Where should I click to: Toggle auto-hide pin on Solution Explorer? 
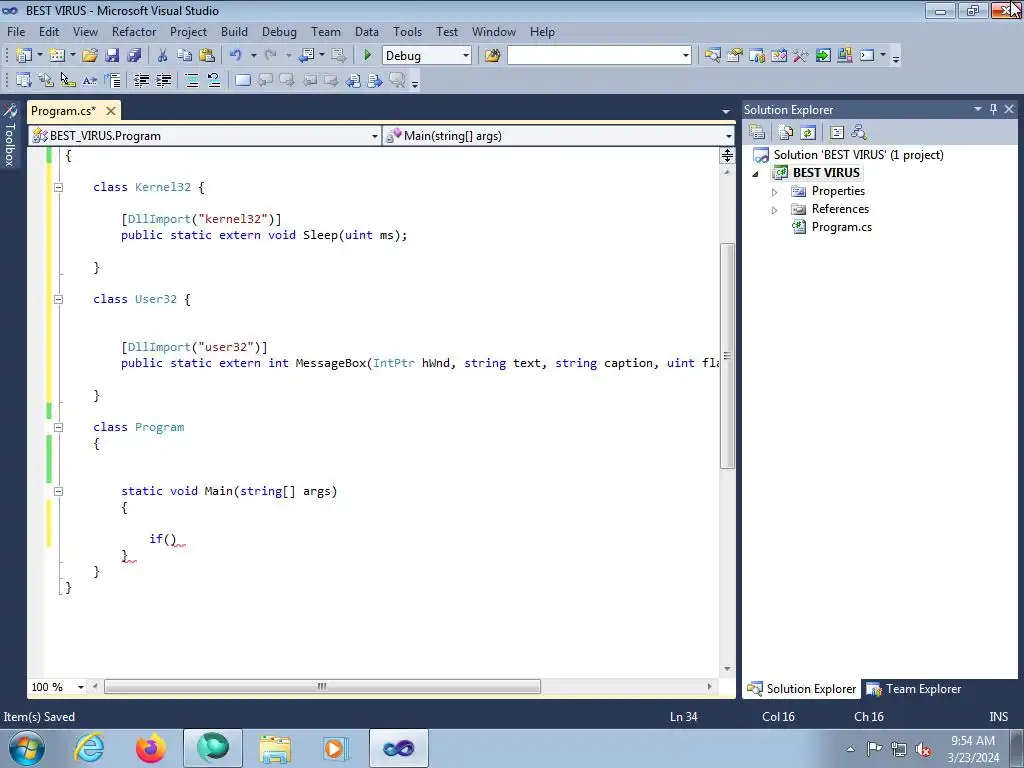[x=993, y=109]
